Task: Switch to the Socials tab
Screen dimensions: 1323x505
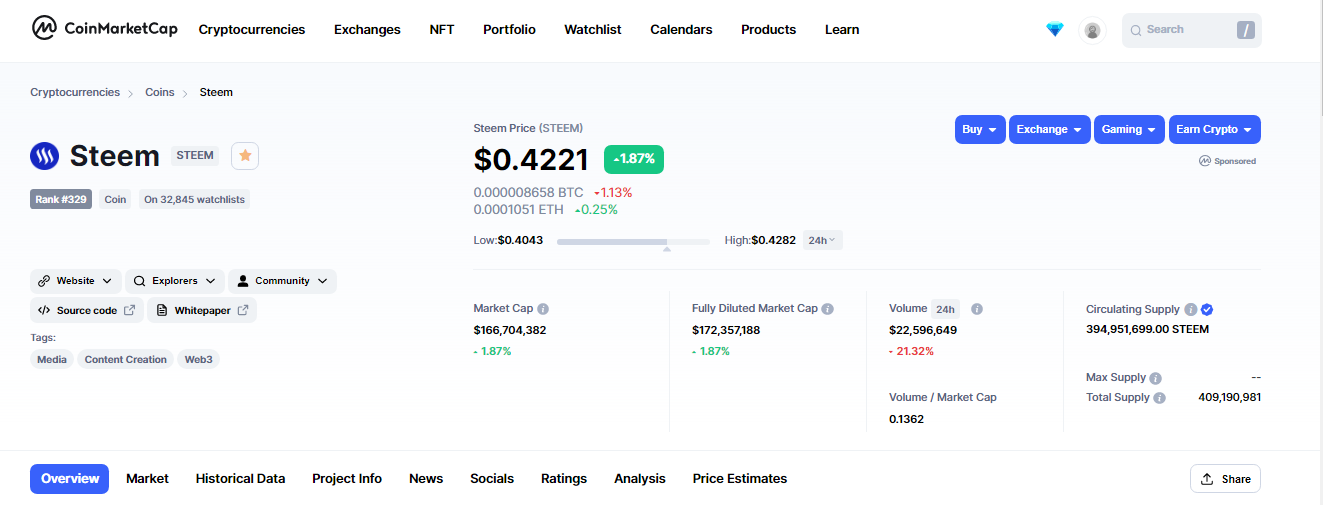Action: coord(492,479)
